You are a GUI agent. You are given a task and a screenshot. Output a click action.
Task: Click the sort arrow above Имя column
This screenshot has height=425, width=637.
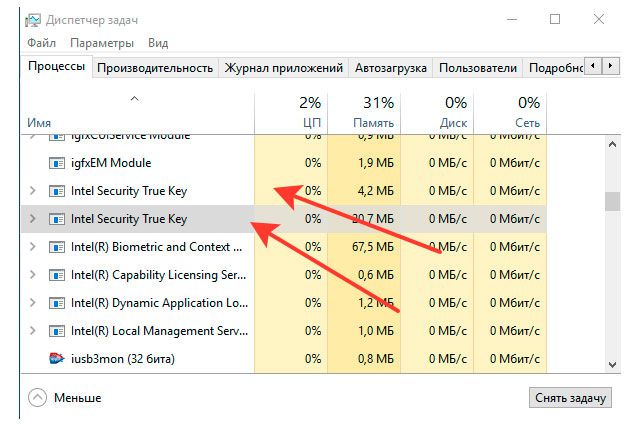tap(134, 99)
